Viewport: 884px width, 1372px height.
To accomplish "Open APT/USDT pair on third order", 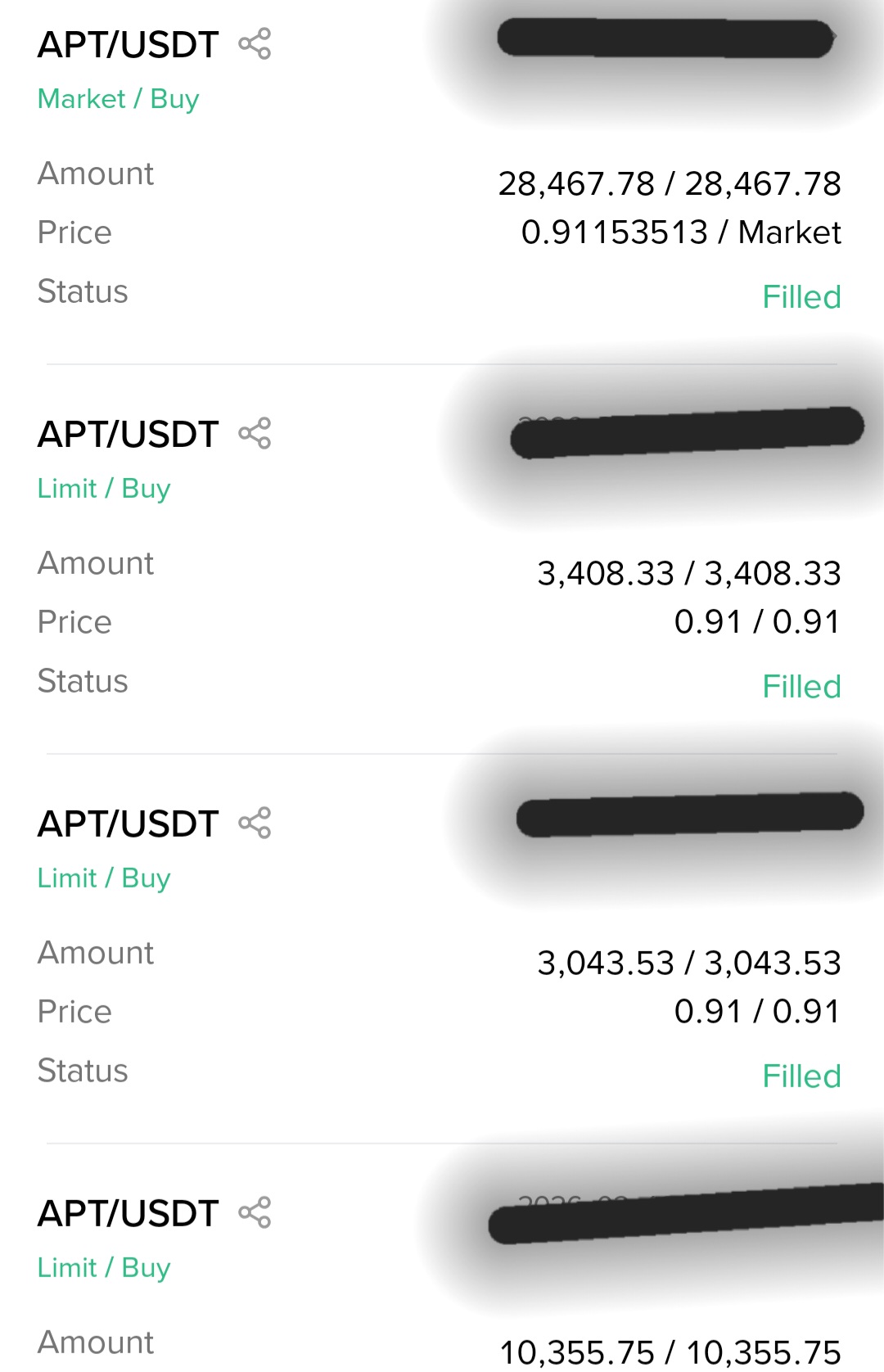I will click(129, 824).
